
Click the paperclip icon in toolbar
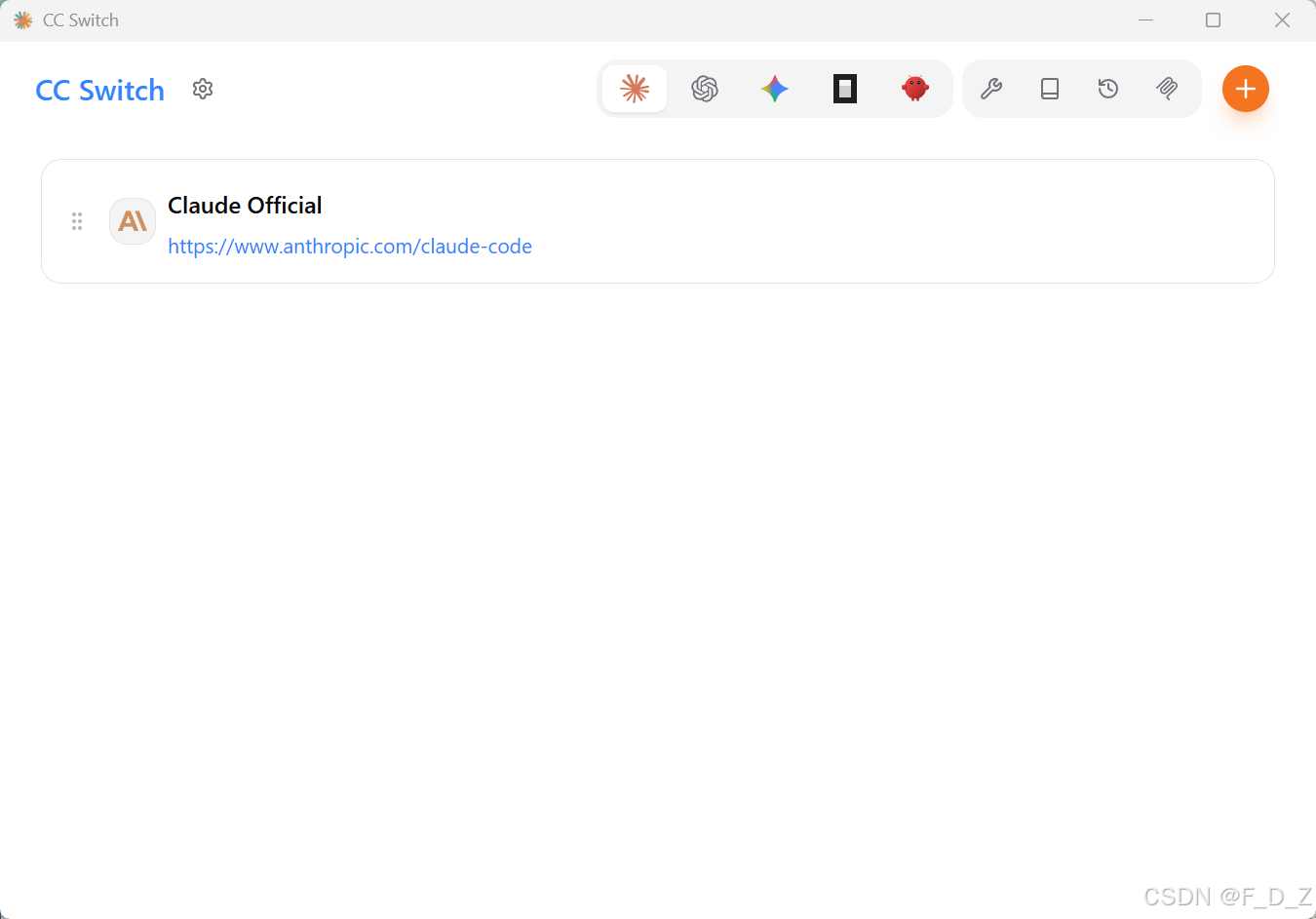point(1167,89)
